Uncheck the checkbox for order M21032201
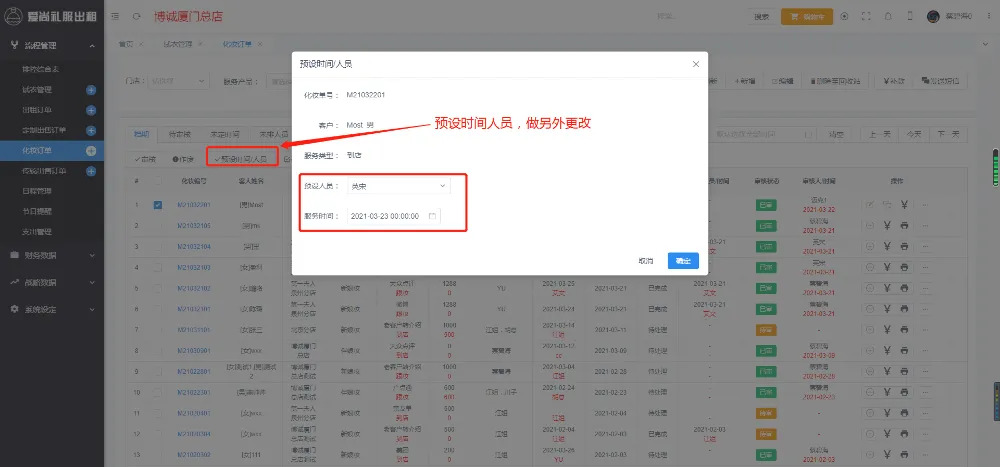Viewport: 1000px width, 467px height. click(158, 205)
